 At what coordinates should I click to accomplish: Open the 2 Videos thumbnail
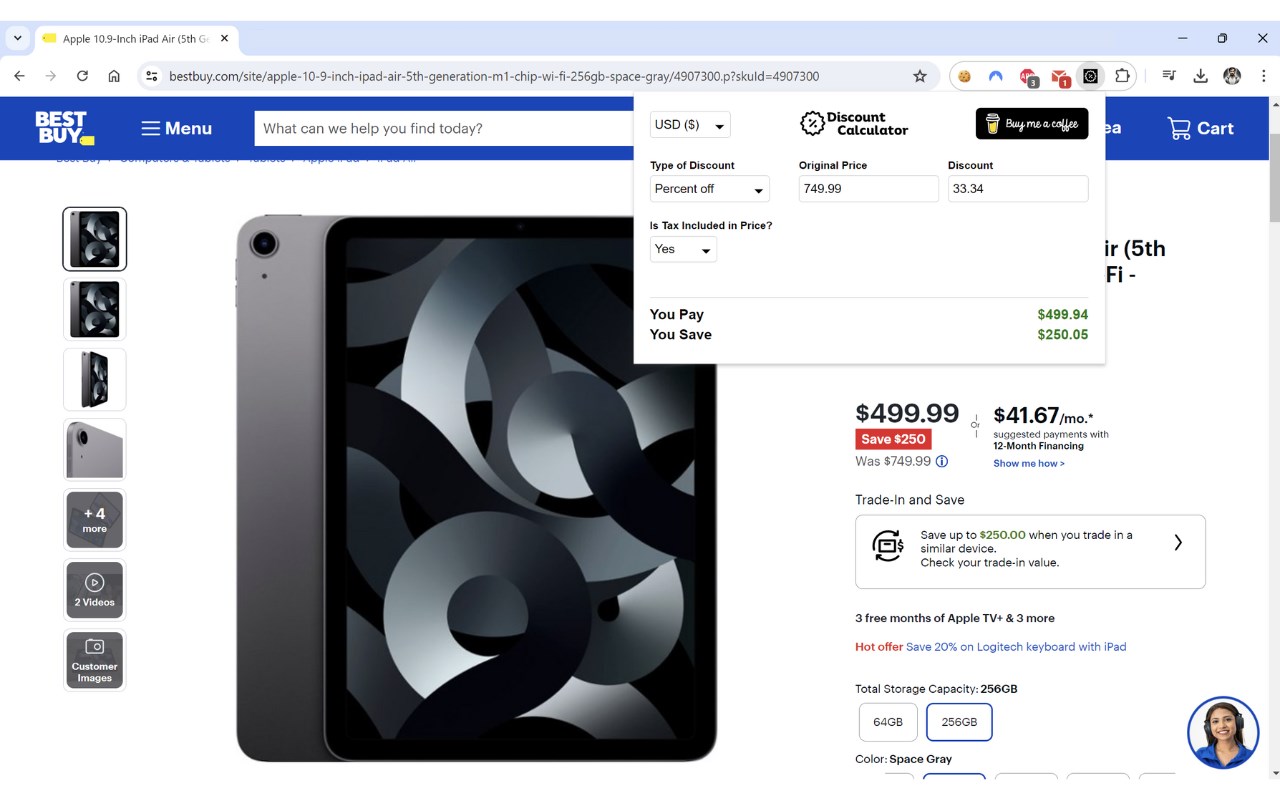(x=95, y=590)
